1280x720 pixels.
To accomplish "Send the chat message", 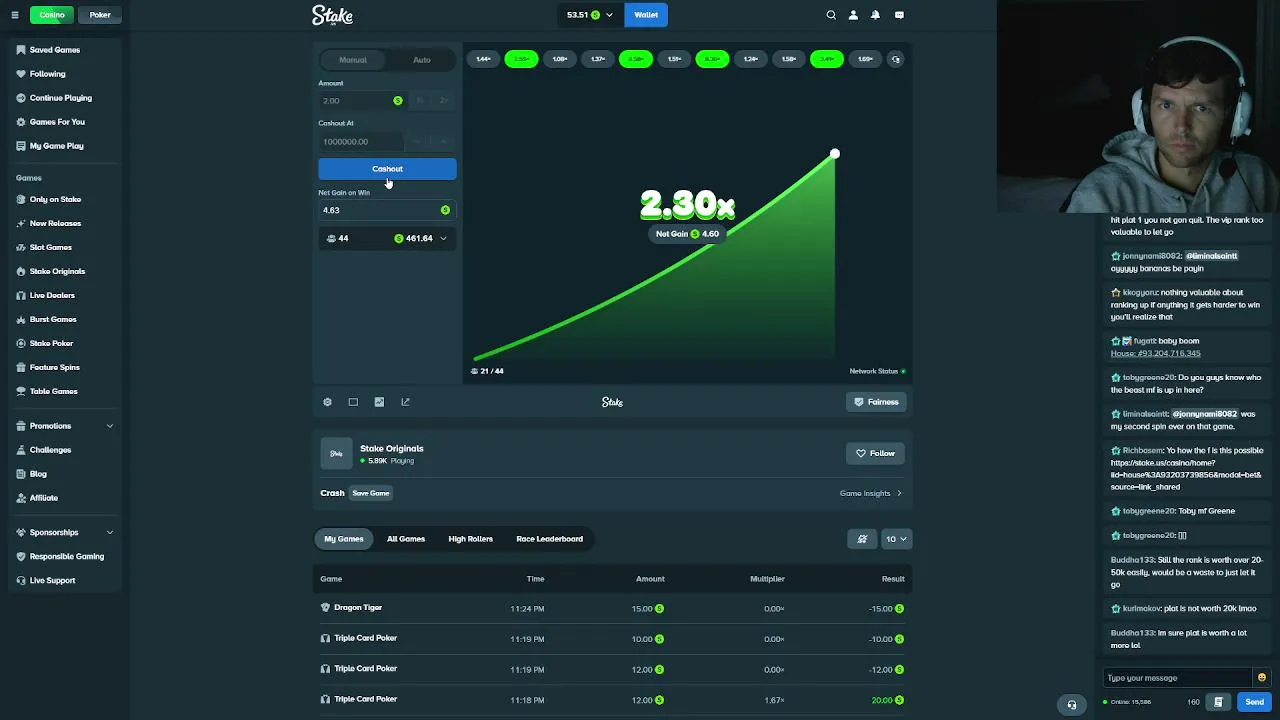I will pyautogui.click(x=1254, y=702).
